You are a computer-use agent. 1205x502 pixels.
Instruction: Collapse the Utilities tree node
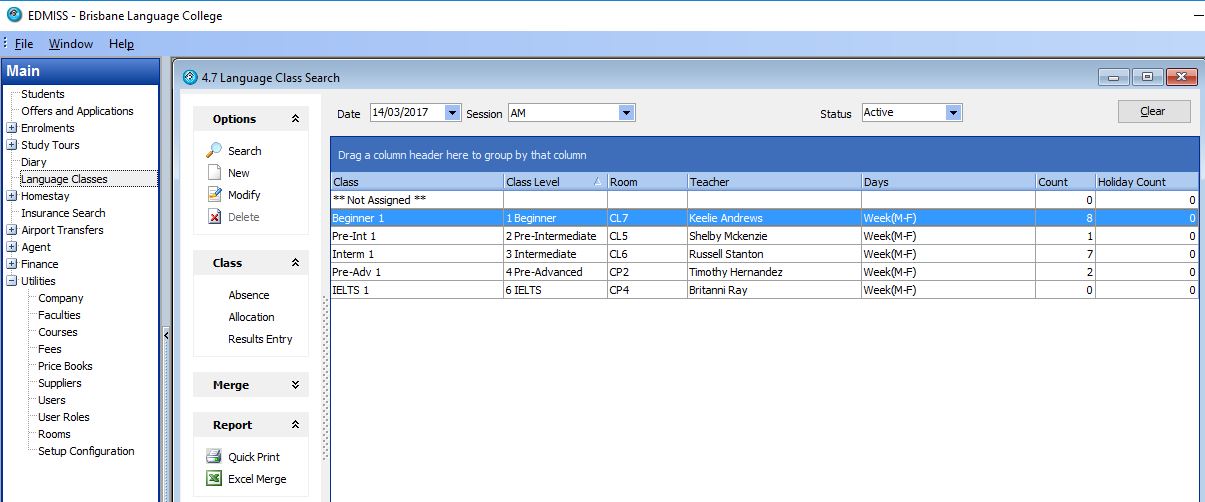12,281
